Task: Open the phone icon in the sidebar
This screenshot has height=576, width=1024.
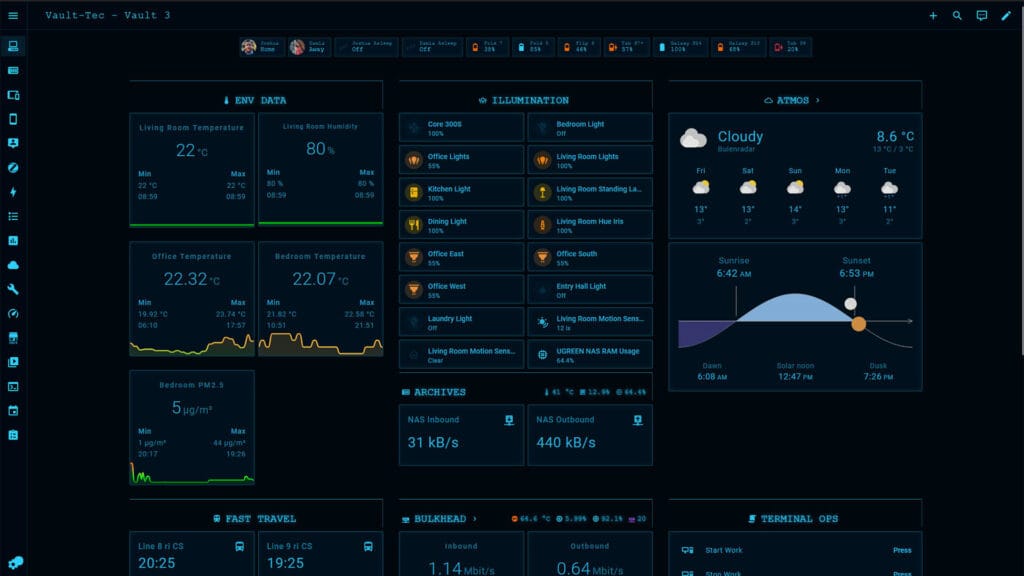Action: click(13, 119)
